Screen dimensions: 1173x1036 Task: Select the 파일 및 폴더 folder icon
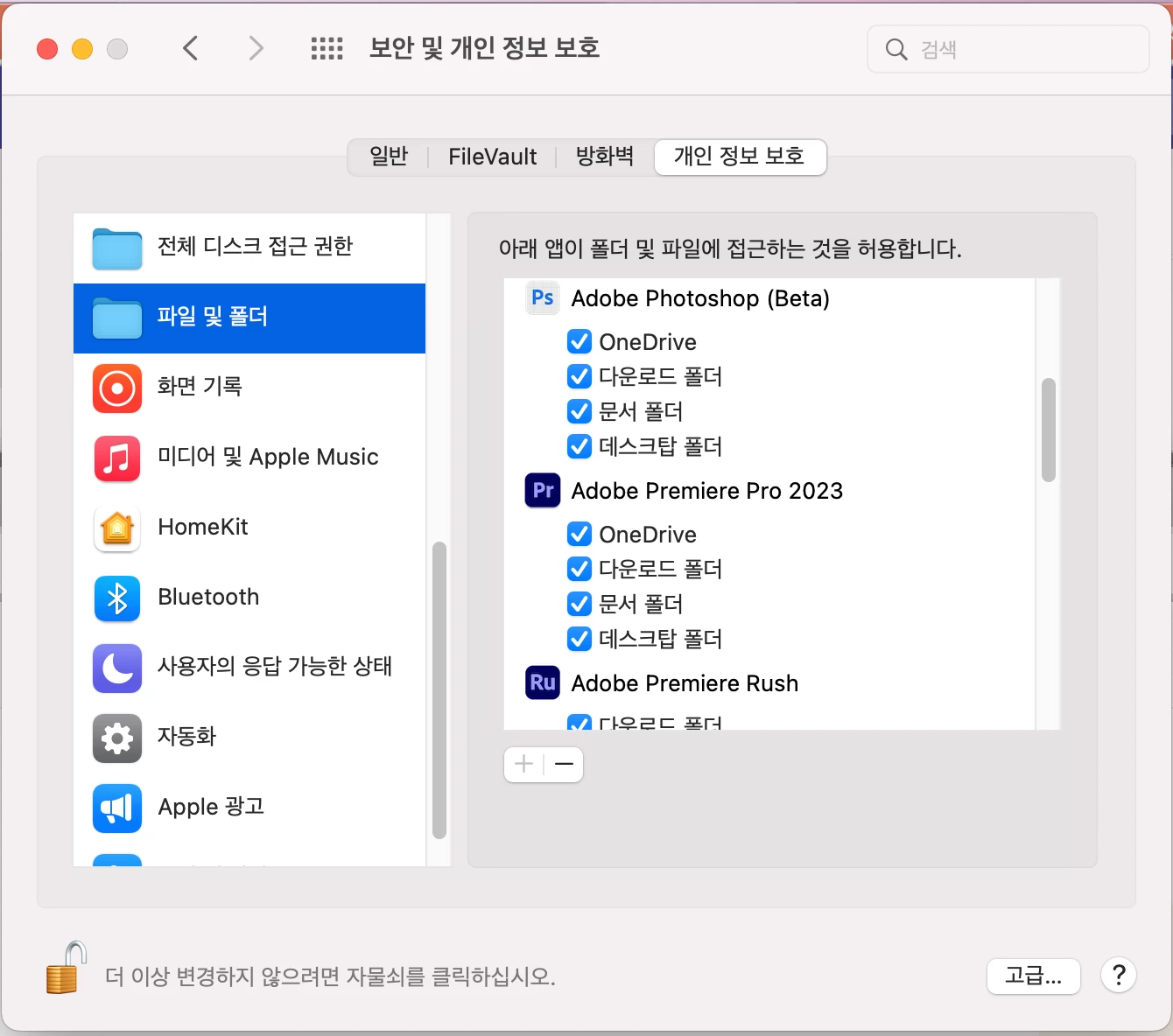point(117,318)
